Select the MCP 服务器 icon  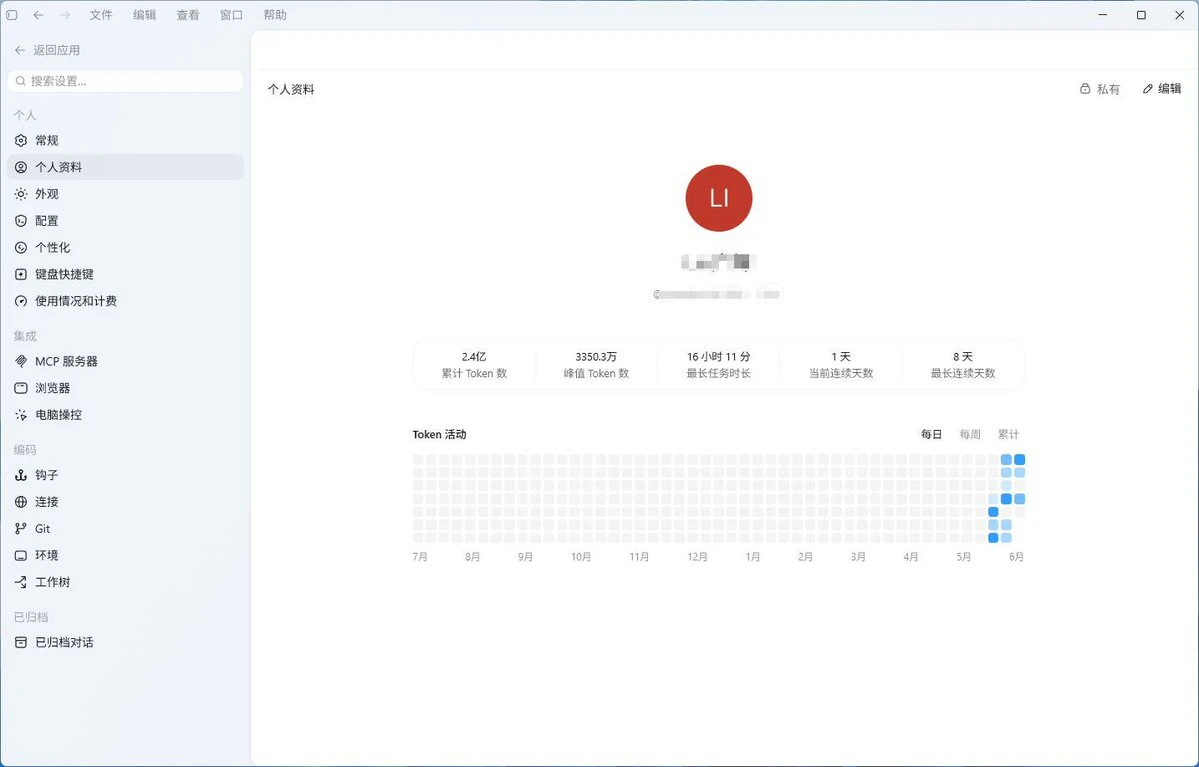(x=21, y=361)
